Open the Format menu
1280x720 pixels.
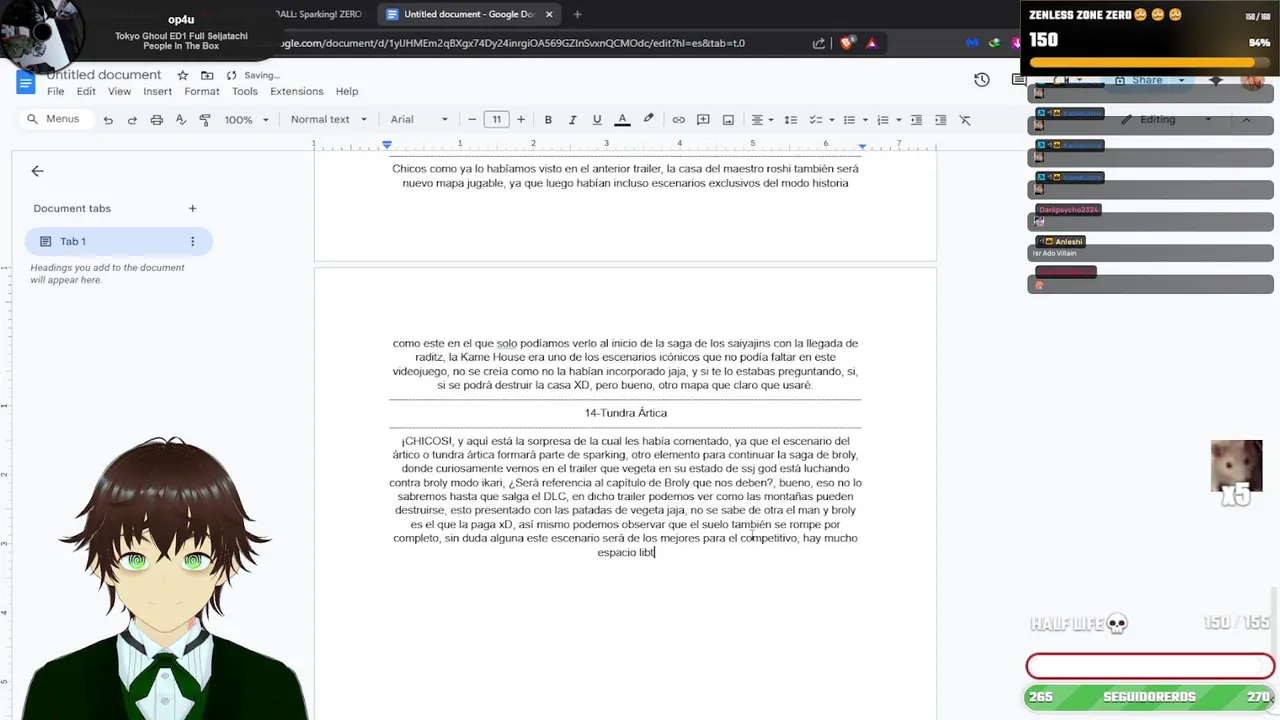tap(201, 91)
